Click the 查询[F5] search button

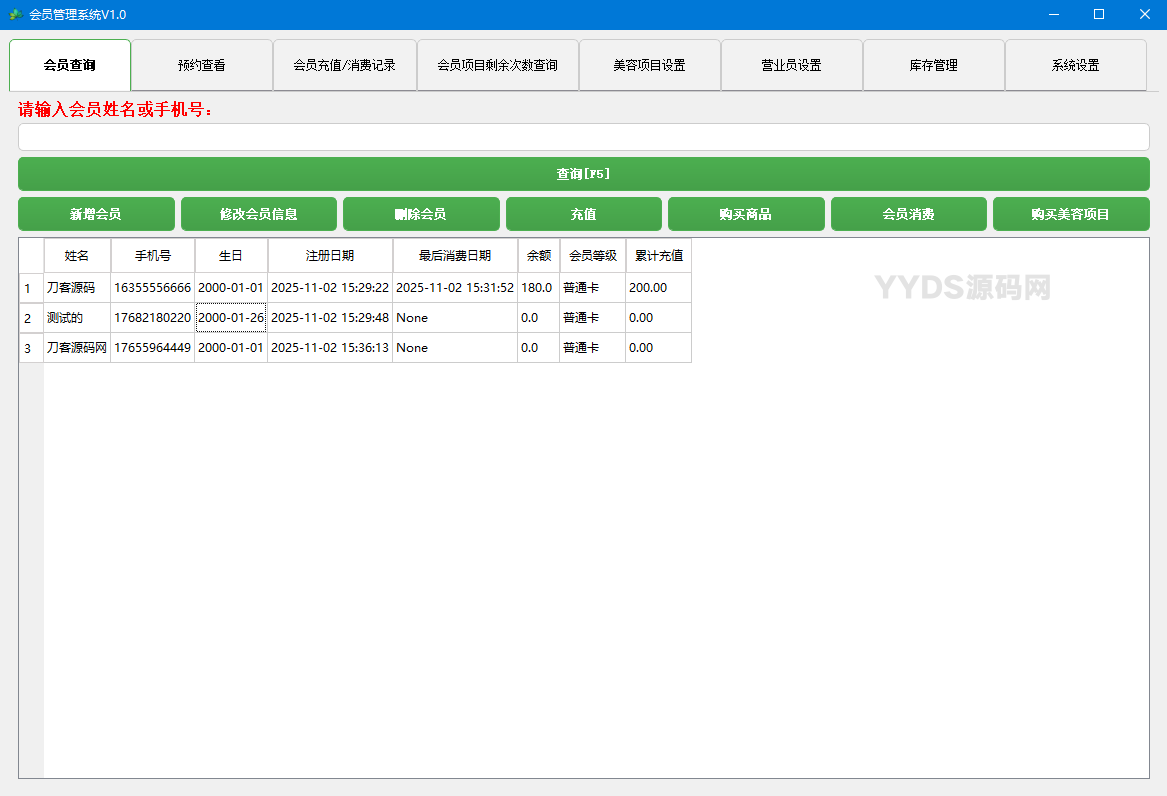pos(583,174)
